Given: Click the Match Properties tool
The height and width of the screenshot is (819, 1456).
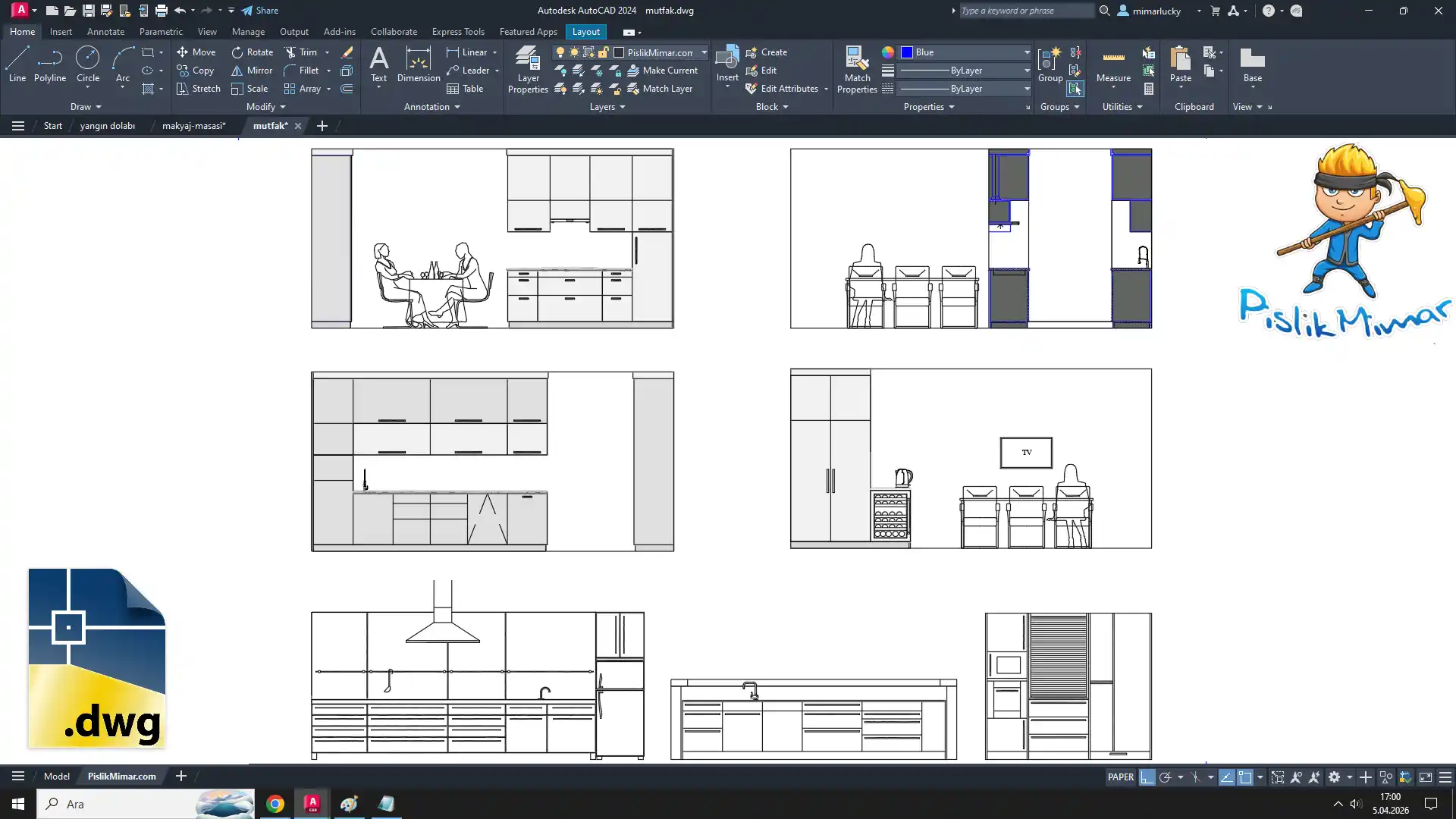Looking at the screenshot, I should pos(857,69).
